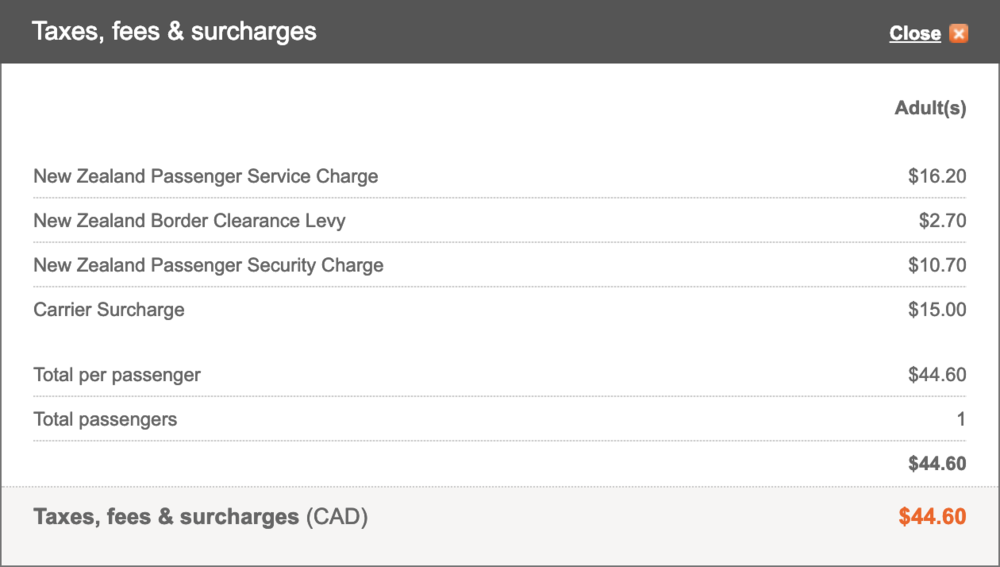The height and width of the screenshot is (567, 1000).
Task: Click the Carrier Surcharge row label
Action: click(109, 309)
